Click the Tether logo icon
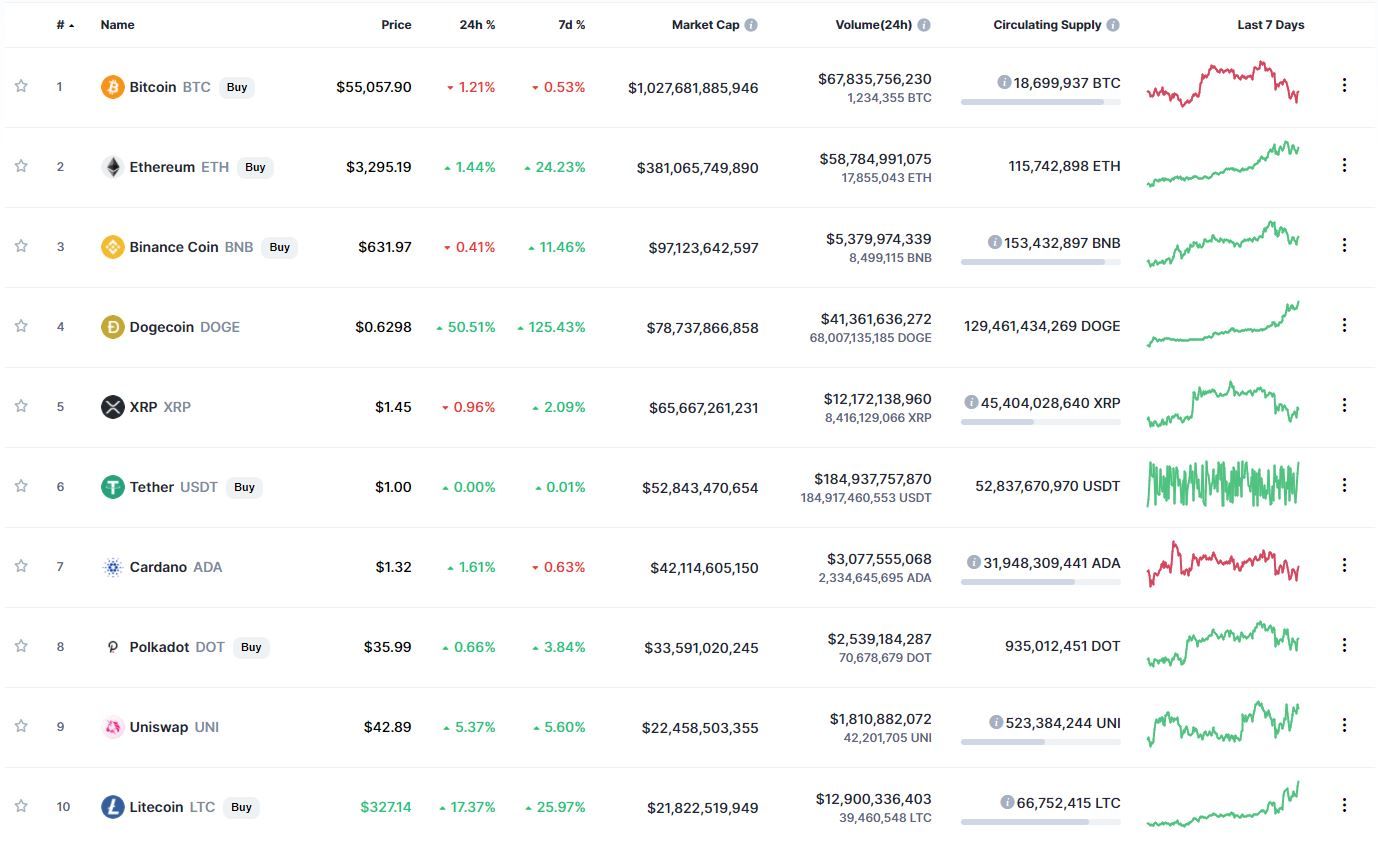The height and width of the screenshot is (845, 1378). point(113,487)
